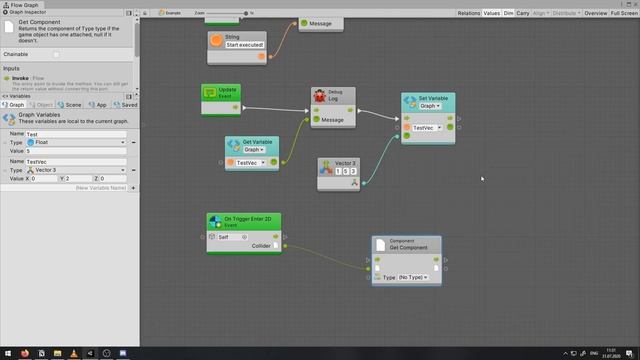Click the Get Component page icon in inspector
The width and height of the screenshot is (640, 360).
click(9, 27)
